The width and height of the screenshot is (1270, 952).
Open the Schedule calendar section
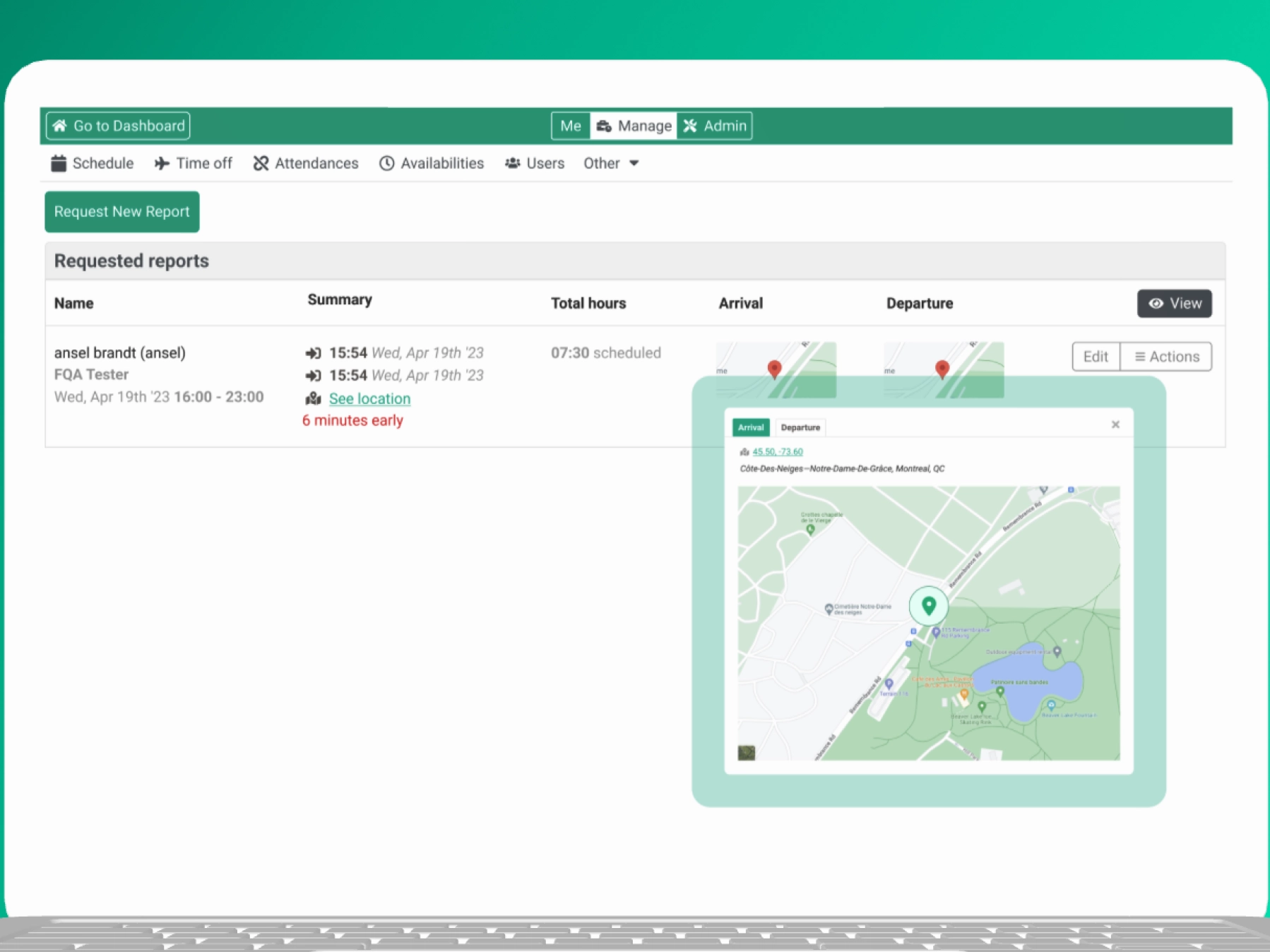point(93,163)
